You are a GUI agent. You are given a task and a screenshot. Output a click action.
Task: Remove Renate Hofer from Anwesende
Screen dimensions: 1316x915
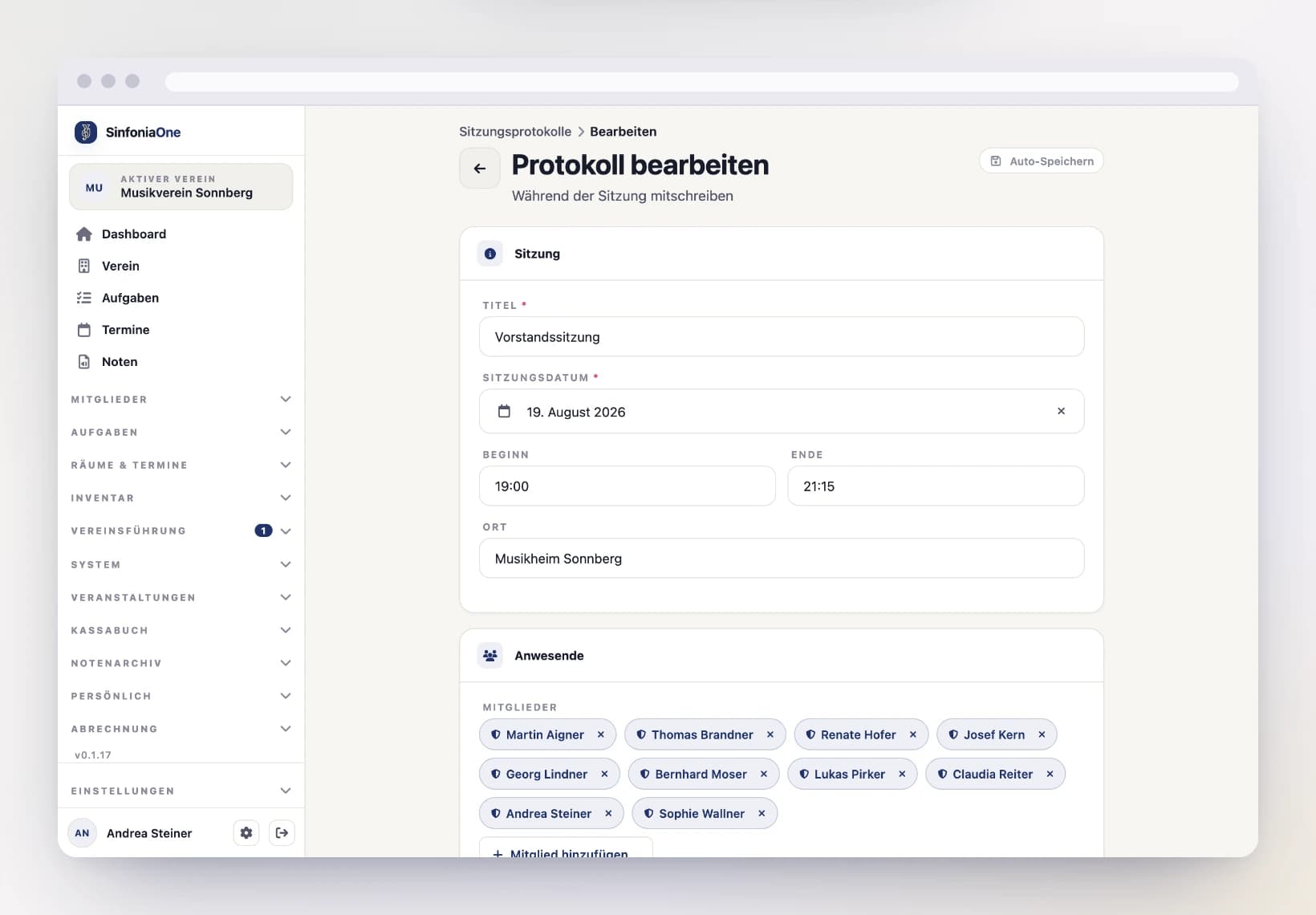click(x=912, y=734)
